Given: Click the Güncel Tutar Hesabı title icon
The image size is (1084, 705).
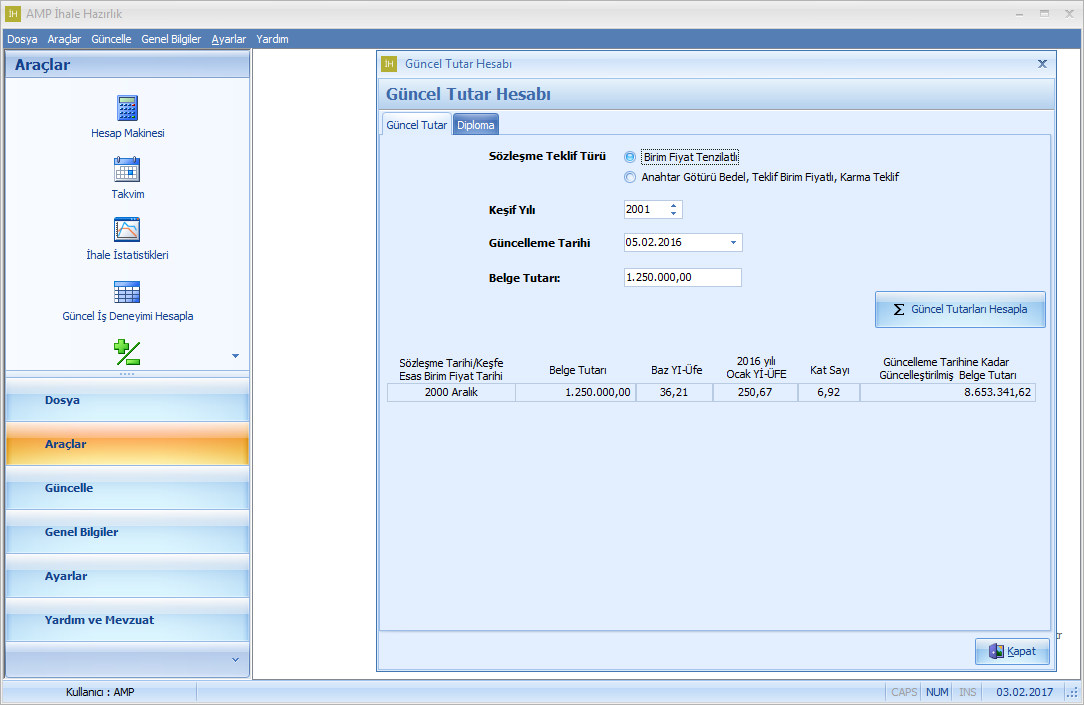Looking at the screenshot, I should click(390, 64).
